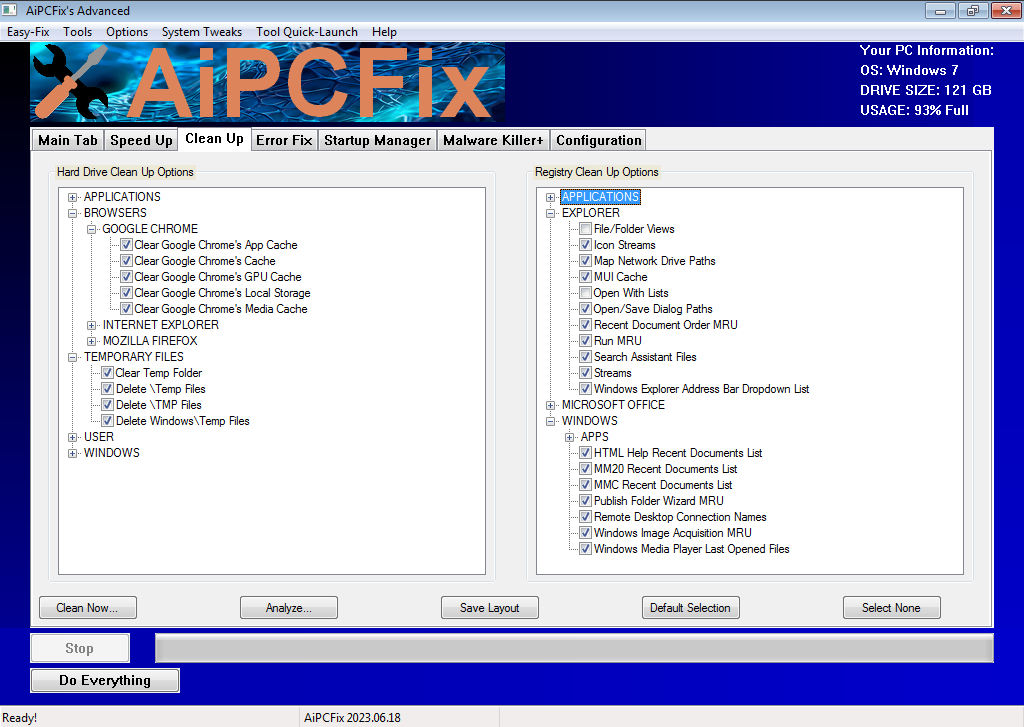Toggle Windows Media Player Last Opened Files

click(586, 549)
